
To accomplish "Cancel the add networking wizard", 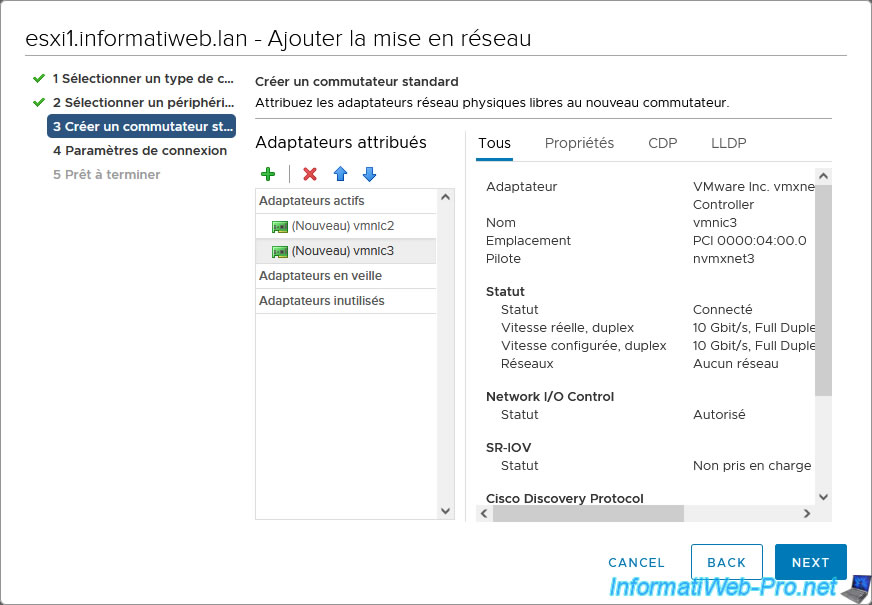I will tap(636, 562).
